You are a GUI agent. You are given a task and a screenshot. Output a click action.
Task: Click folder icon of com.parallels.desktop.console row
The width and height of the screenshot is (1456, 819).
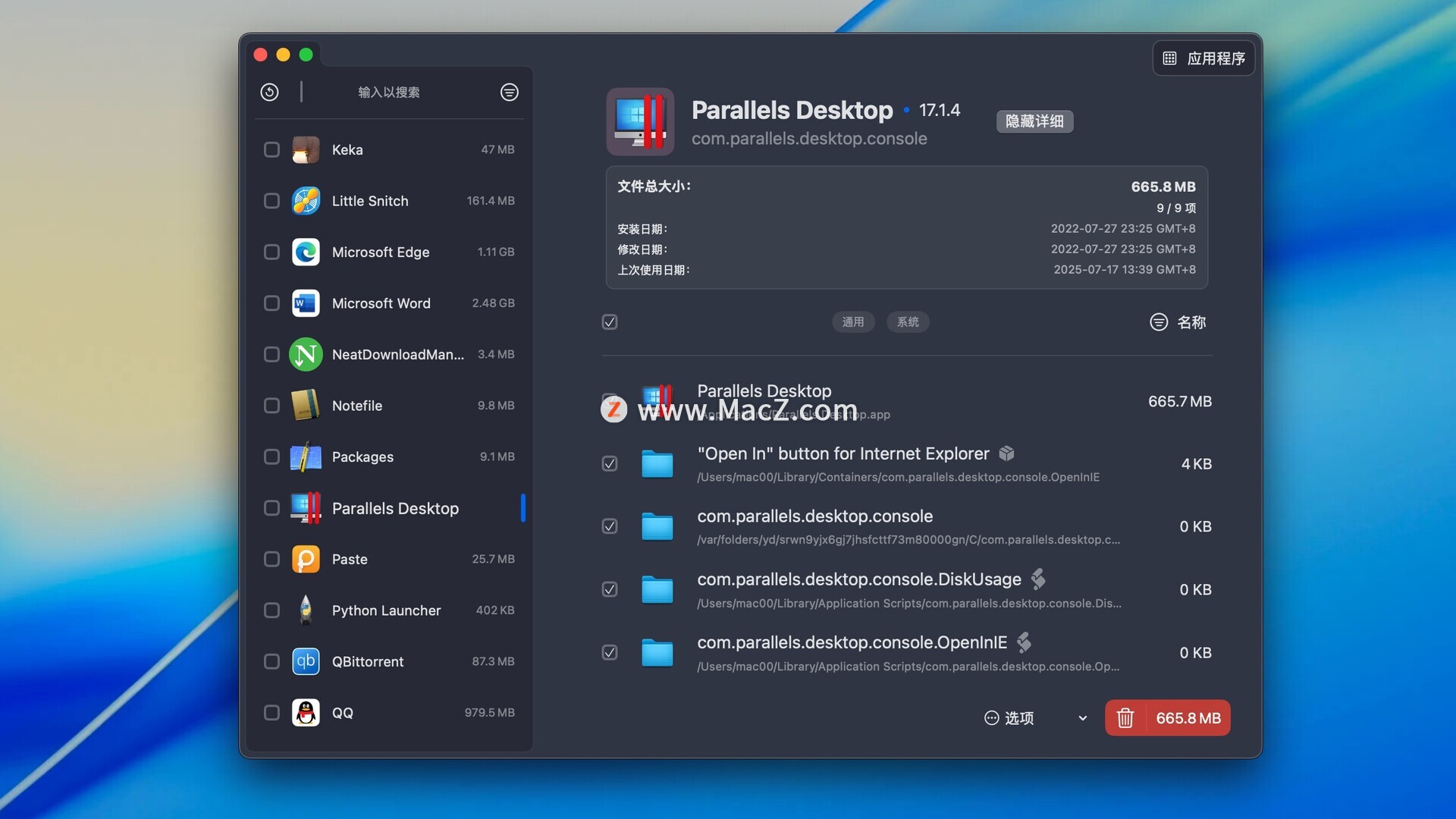point(657,526)
